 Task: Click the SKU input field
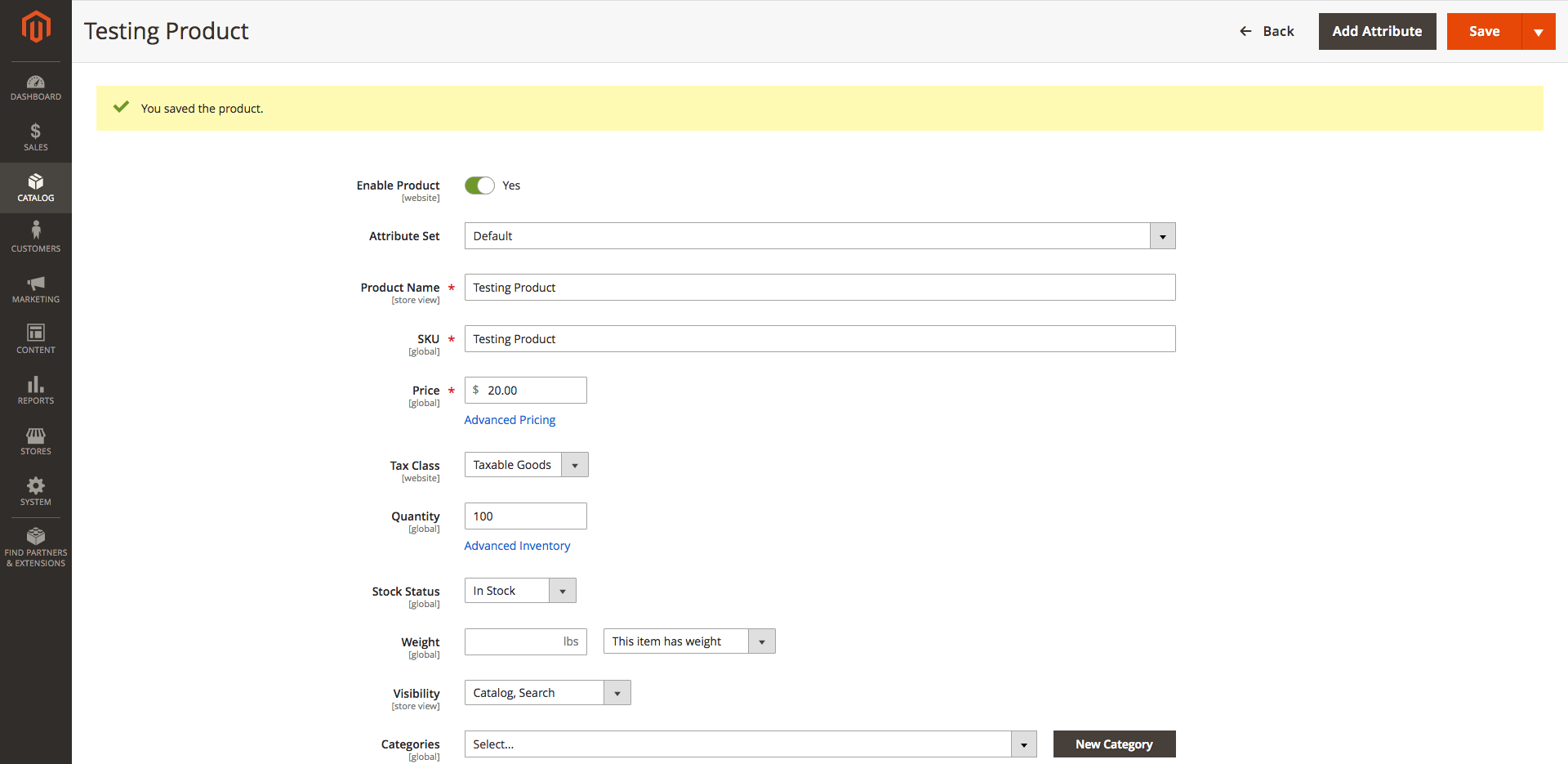820,339
